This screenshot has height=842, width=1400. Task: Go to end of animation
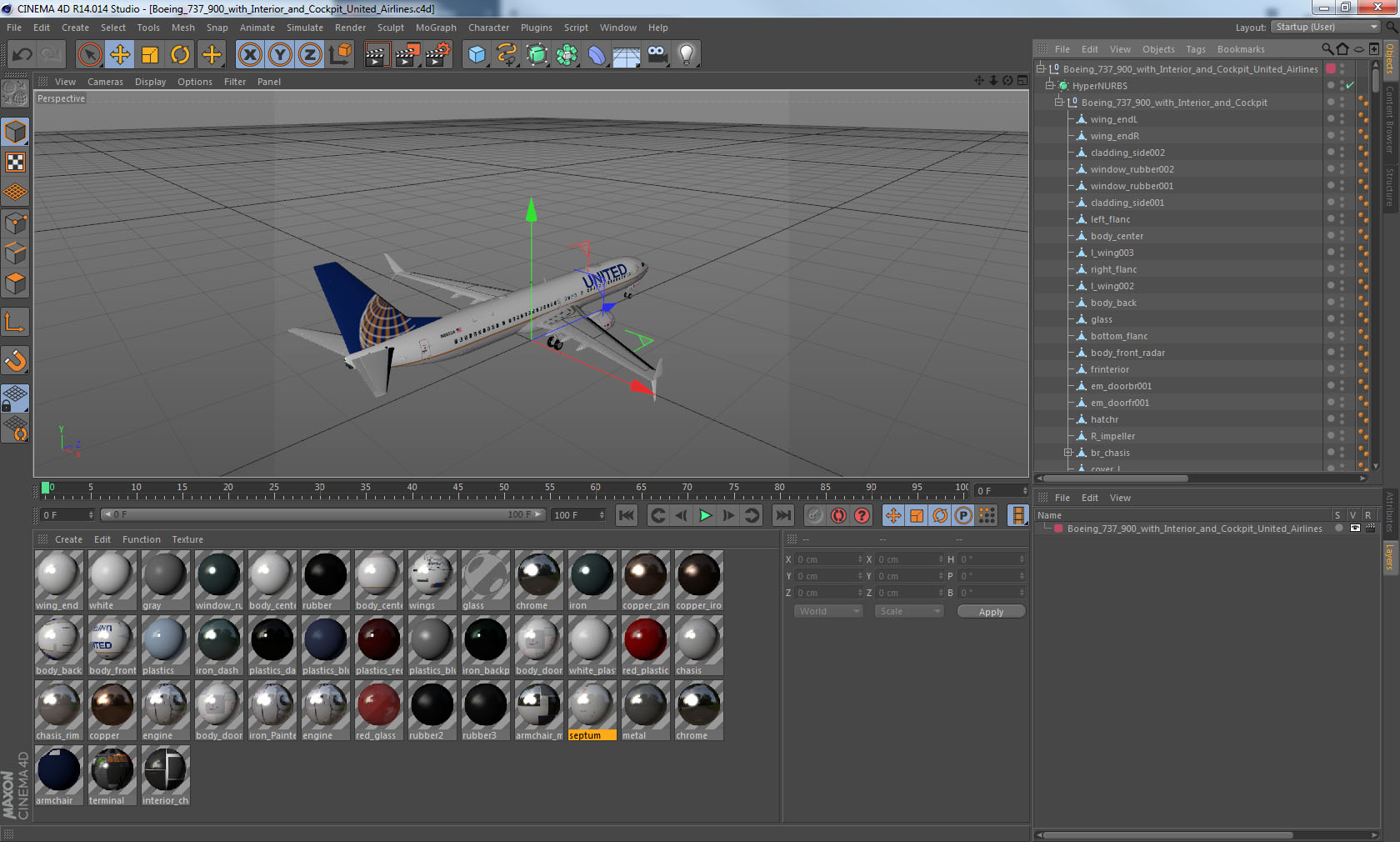(782, 515)
